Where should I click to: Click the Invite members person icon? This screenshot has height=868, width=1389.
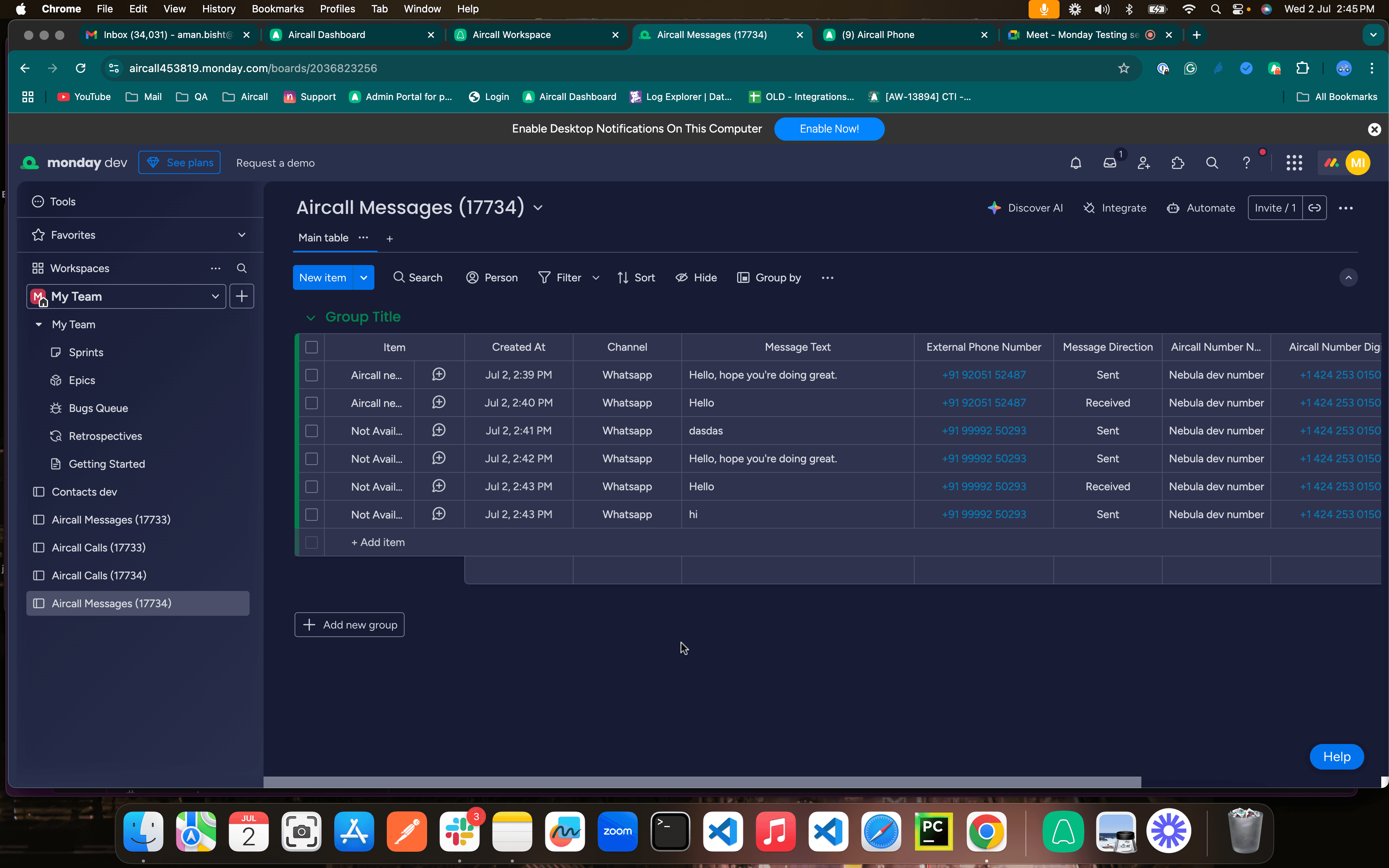coord(1143,162)
